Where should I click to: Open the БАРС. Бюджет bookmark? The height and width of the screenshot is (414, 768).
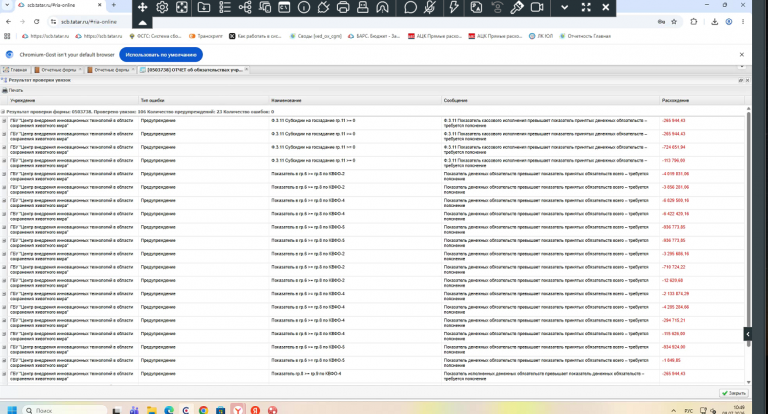pos(374,36)
